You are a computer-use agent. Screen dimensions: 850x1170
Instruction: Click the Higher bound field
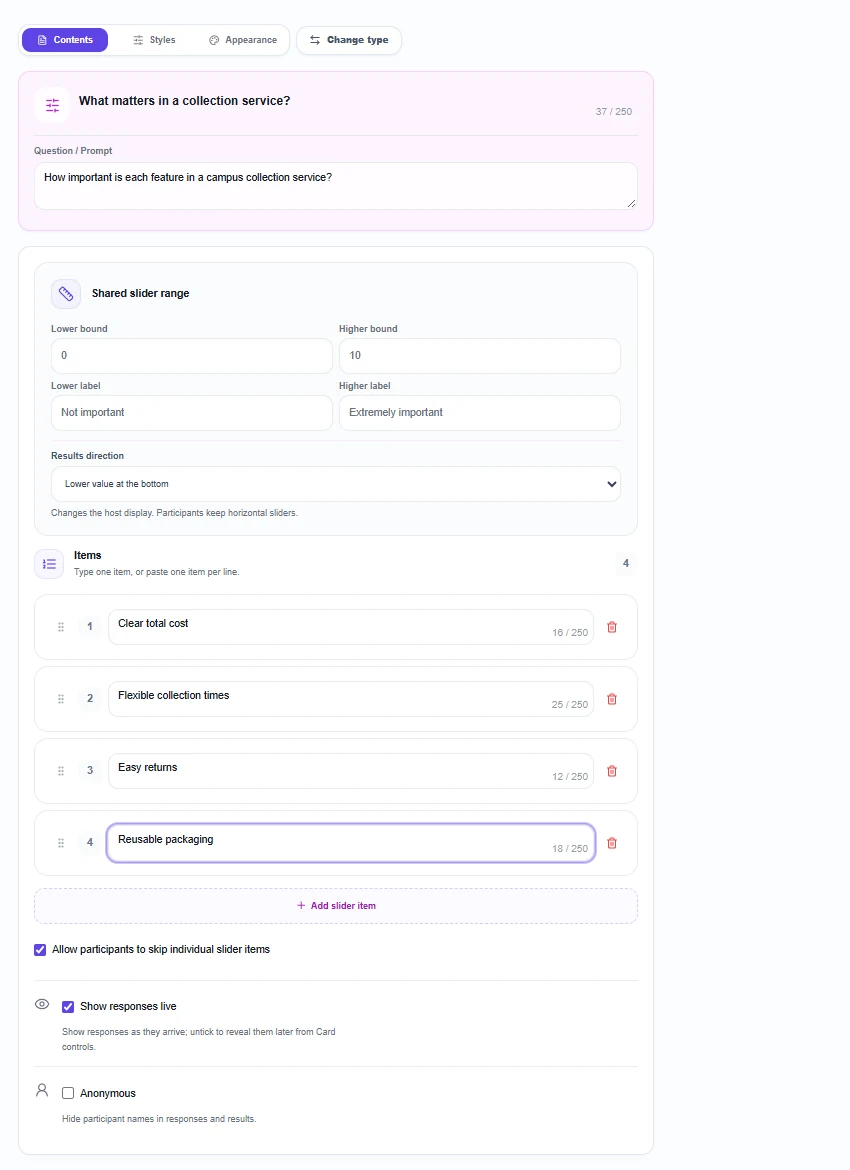pyautogui.click(x=480, y=356)
